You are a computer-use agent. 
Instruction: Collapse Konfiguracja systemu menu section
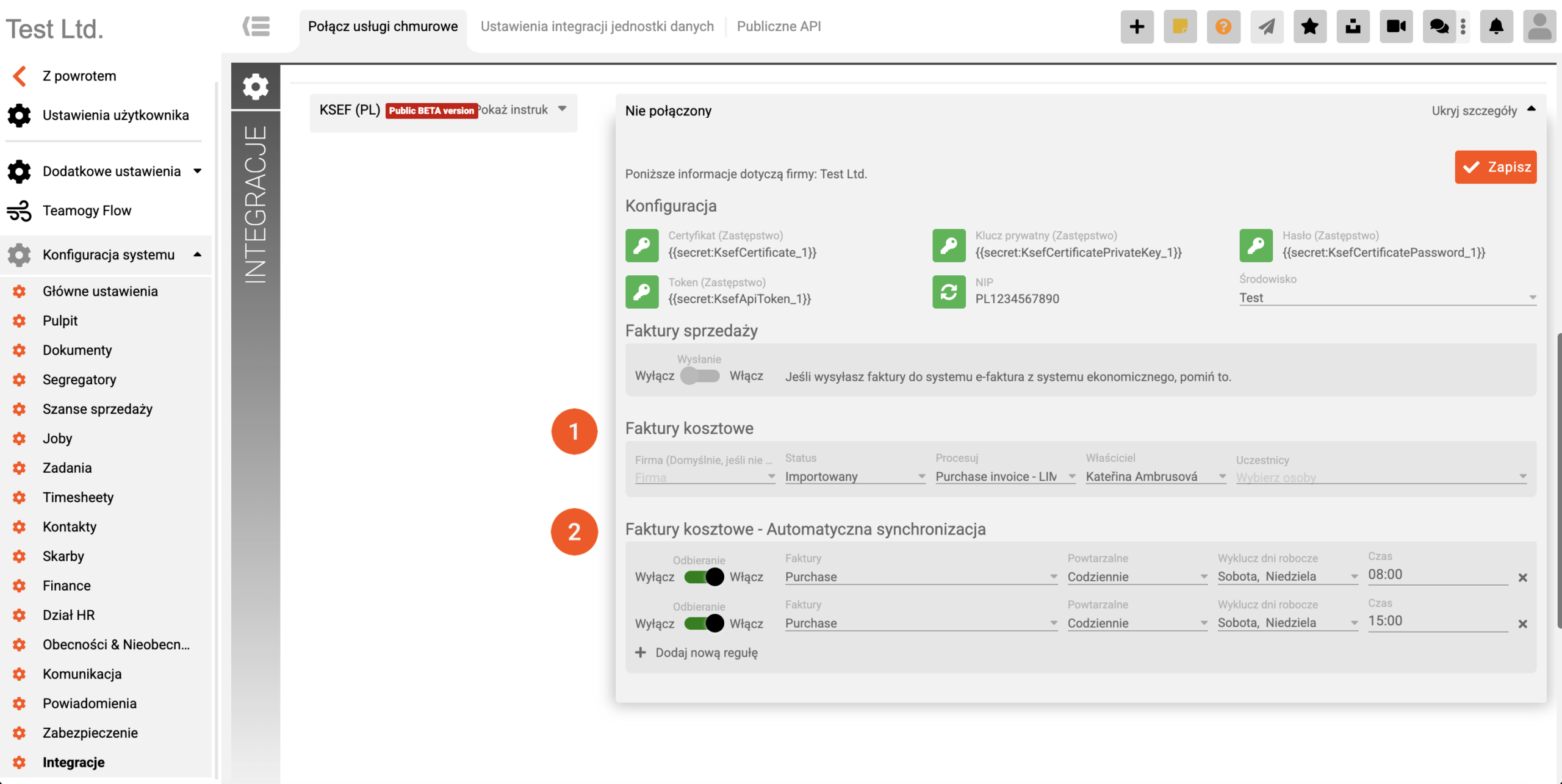109,254
